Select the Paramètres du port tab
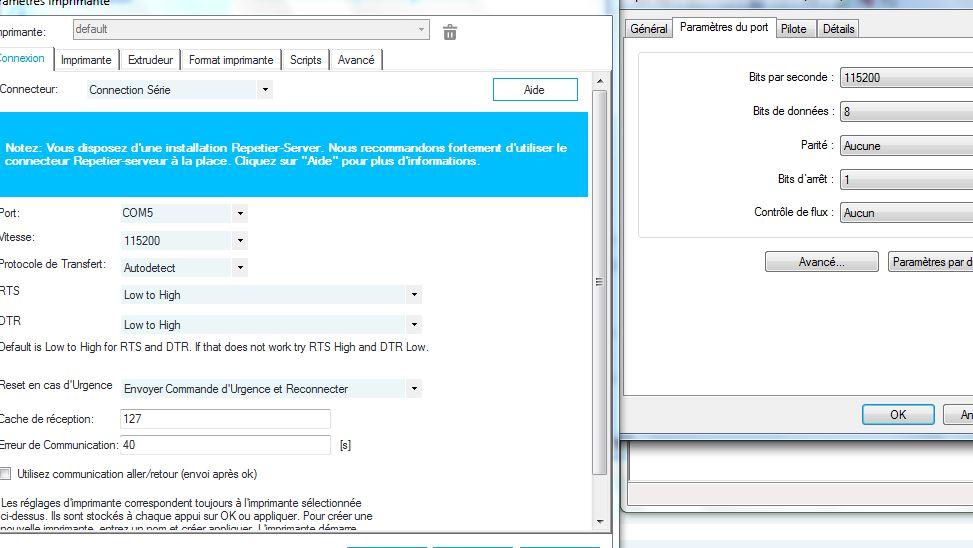Viewport: 973px width, 548px height. [x=724, y=27]
